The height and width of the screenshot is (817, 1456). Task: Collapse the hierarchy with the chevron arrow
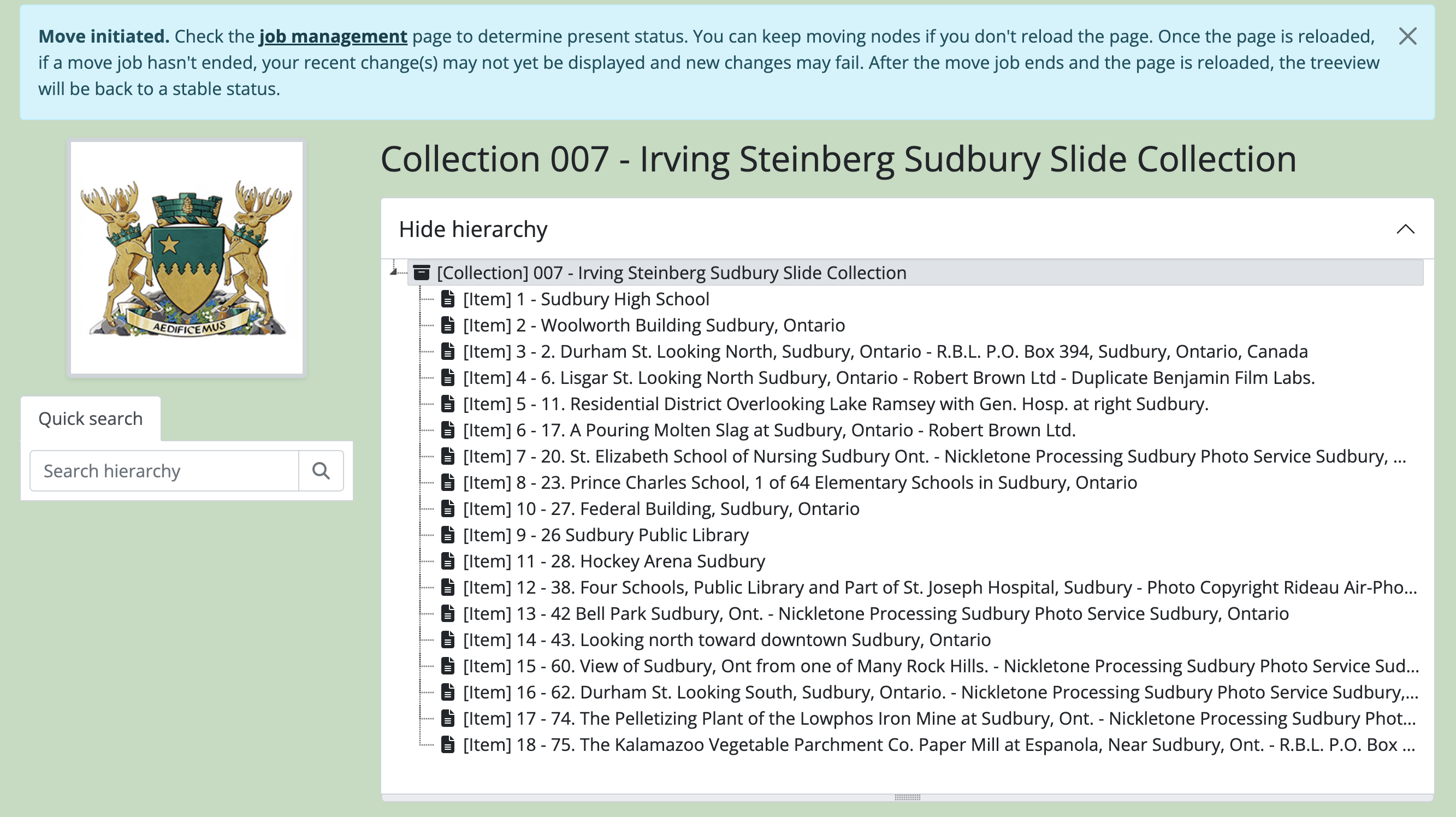pos(1405,229)
